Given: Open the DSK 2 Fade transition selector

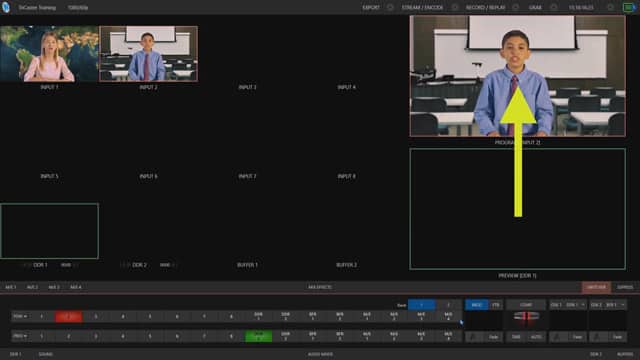Looking at the screenshot, I should point(617,337).
